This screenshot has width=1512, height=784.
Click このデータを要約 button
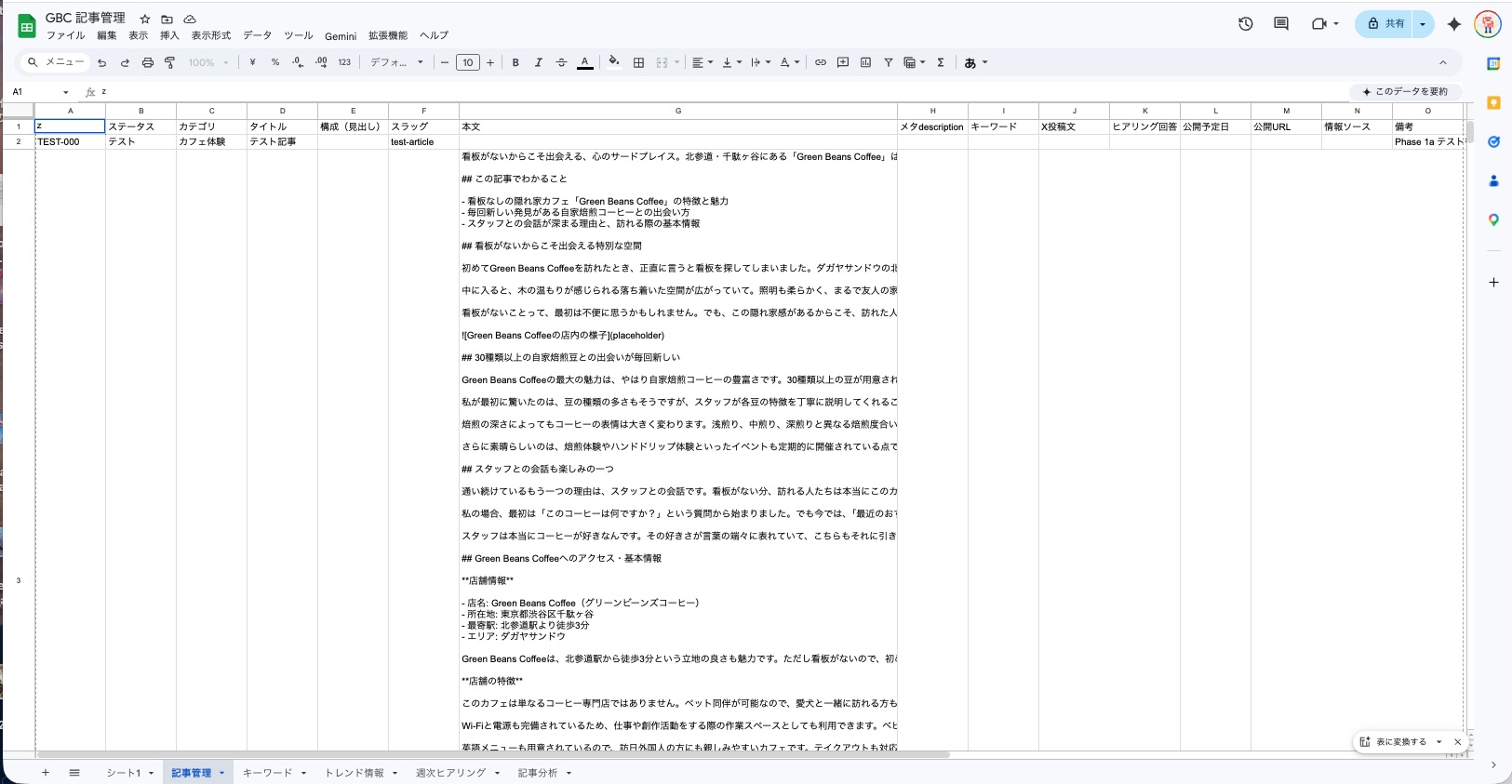tap(1406, 92)
